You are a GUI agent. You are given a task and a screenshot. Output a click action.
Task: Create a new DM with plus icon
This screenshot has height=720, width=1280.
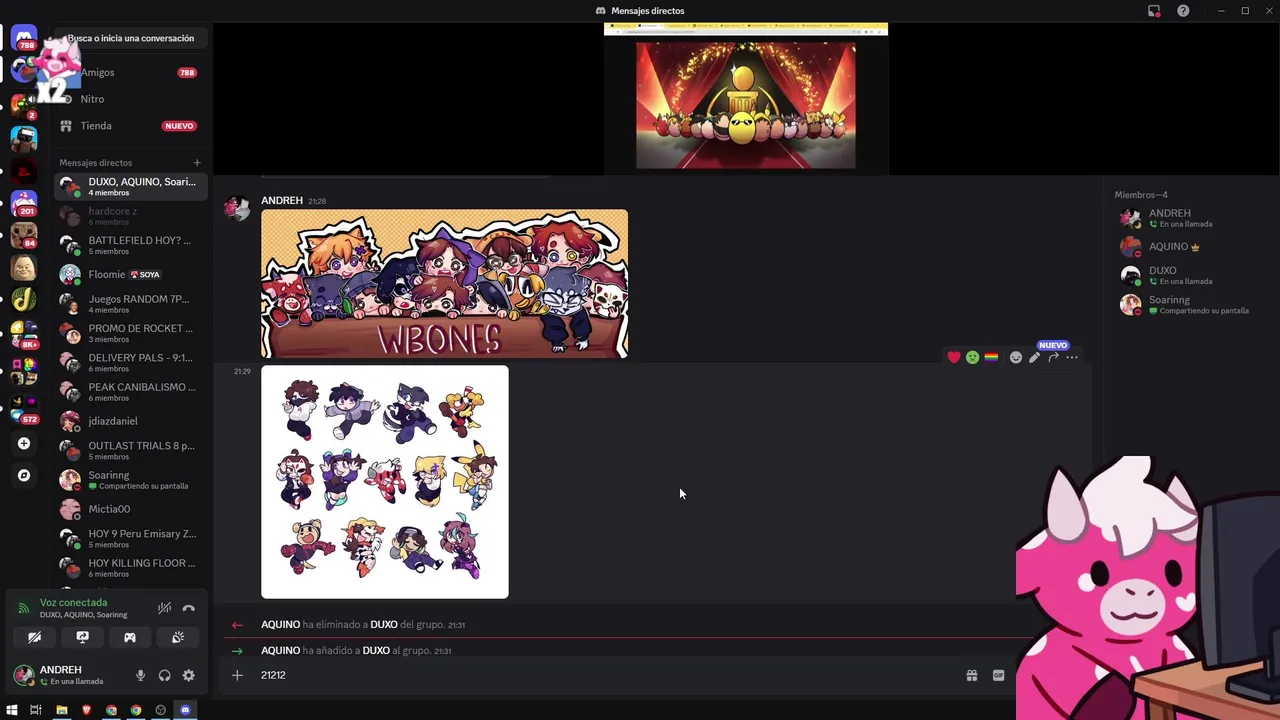click(x=197, y=162)
